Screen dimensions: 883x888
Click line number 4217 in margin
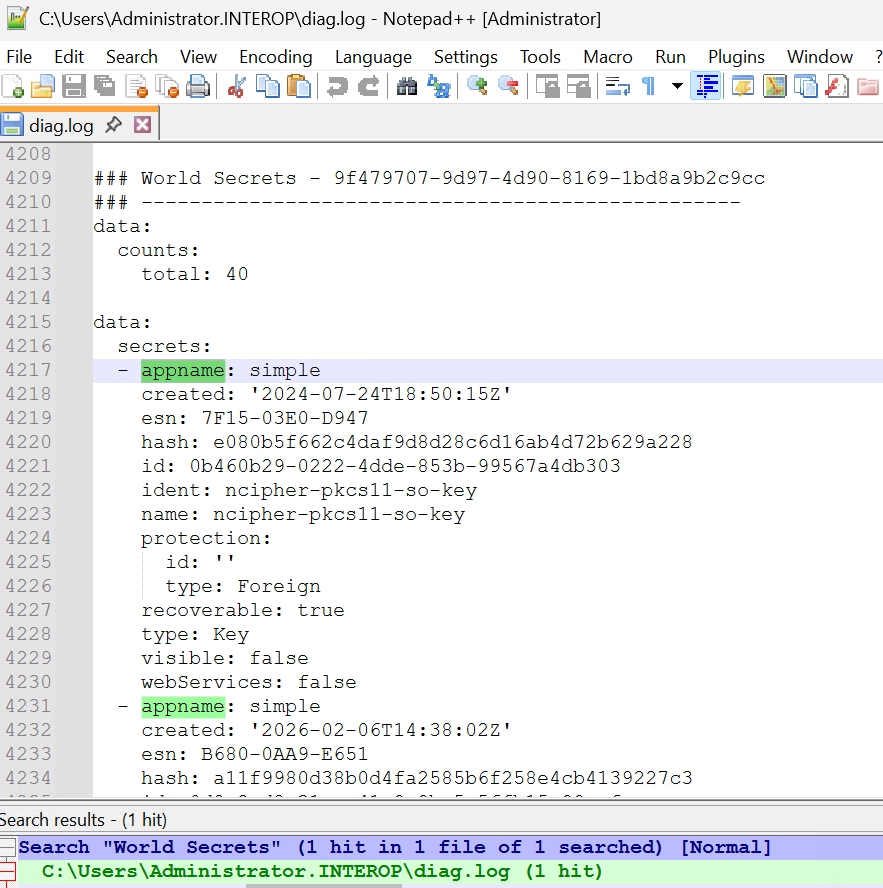(28, 370)
